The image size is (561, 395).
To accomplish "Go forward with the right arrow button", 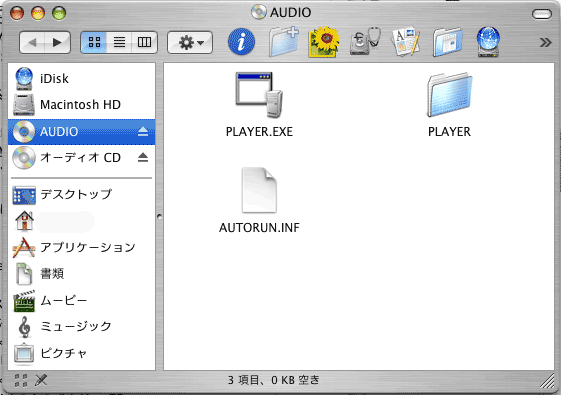I will tap(58, 43).
